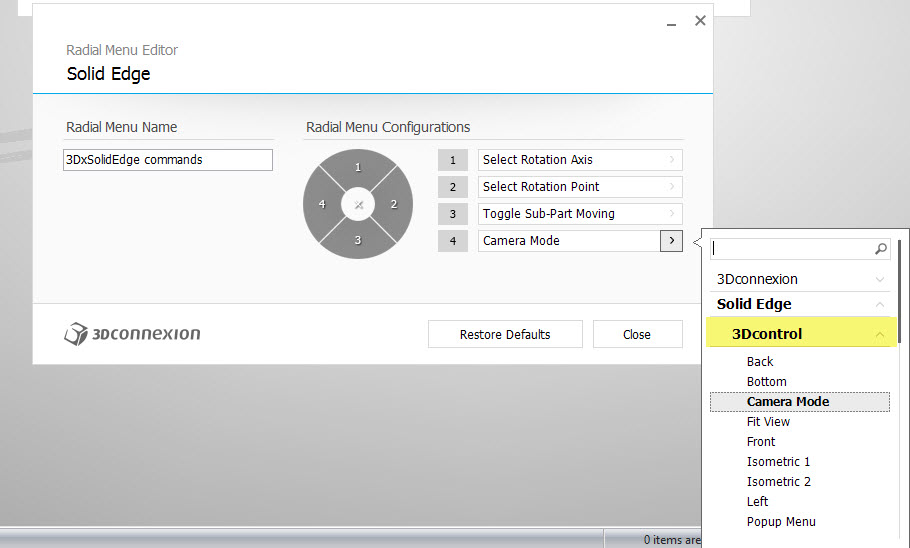Viewport: 910px width, 548px height.
Task: Click number 2 slot label
Action: 453,186
